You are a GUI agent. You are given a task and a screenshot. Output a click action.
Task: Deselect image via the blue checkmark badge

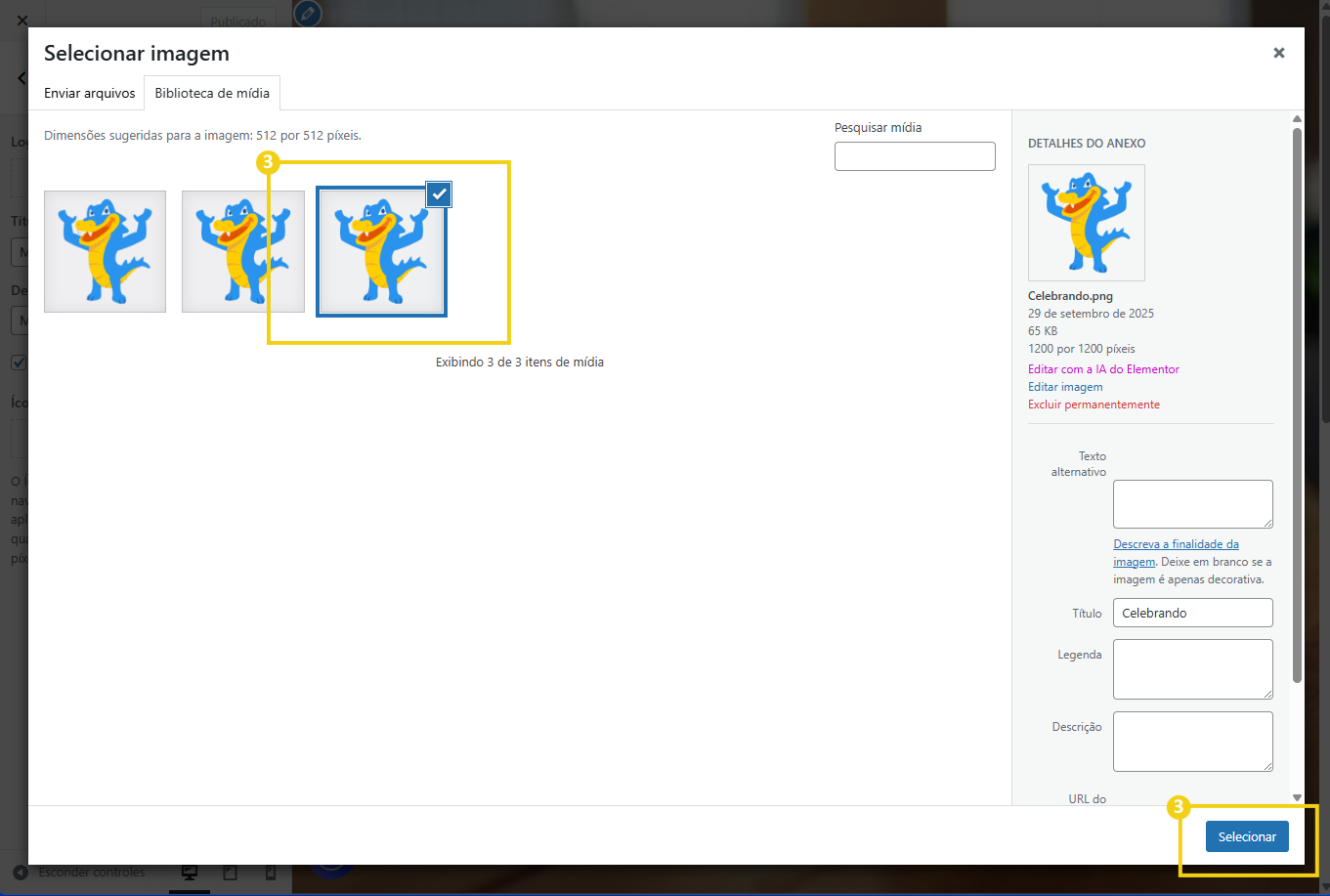(440, 194)
